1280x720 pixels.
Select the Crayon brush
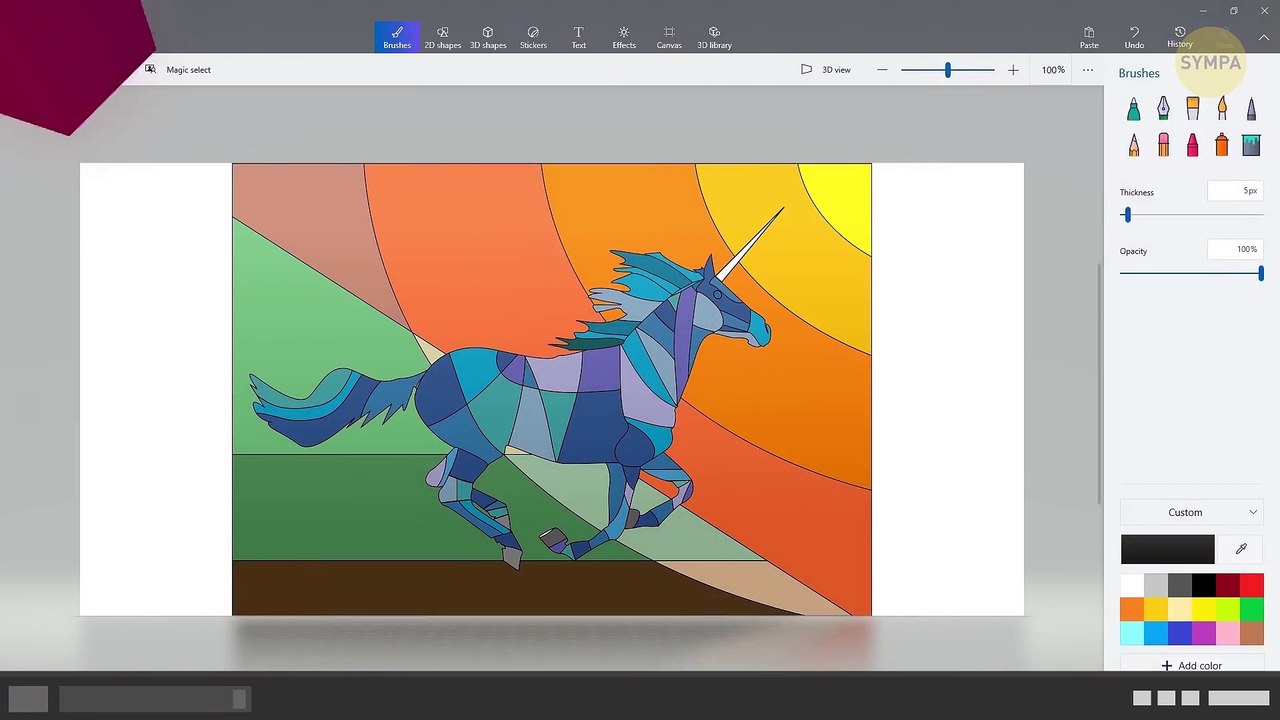pyautogui.click(x=1192, y=146)
